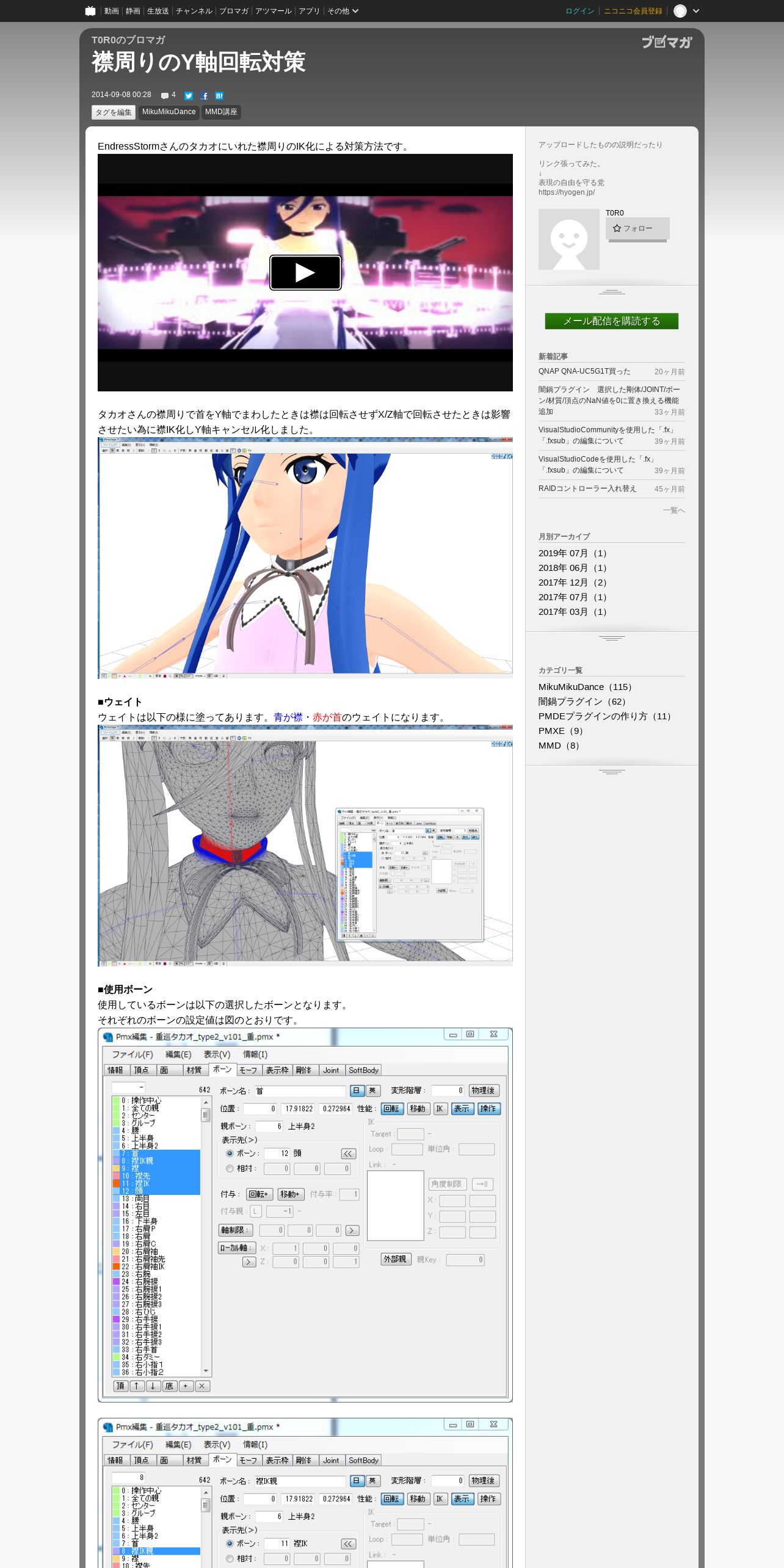Open アツマール in the top navigation
This screenshot has width=784, height=1568.
274,11
